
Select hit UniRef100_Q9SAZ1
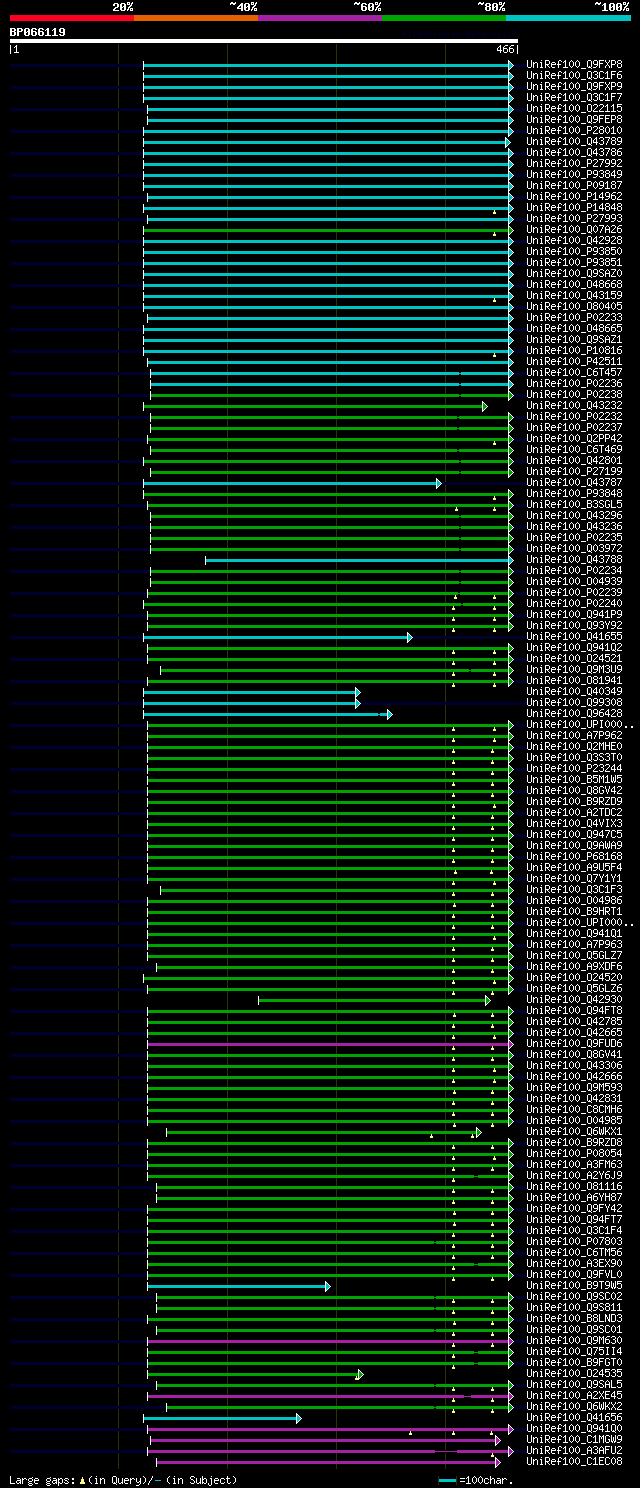pos(574,340)
